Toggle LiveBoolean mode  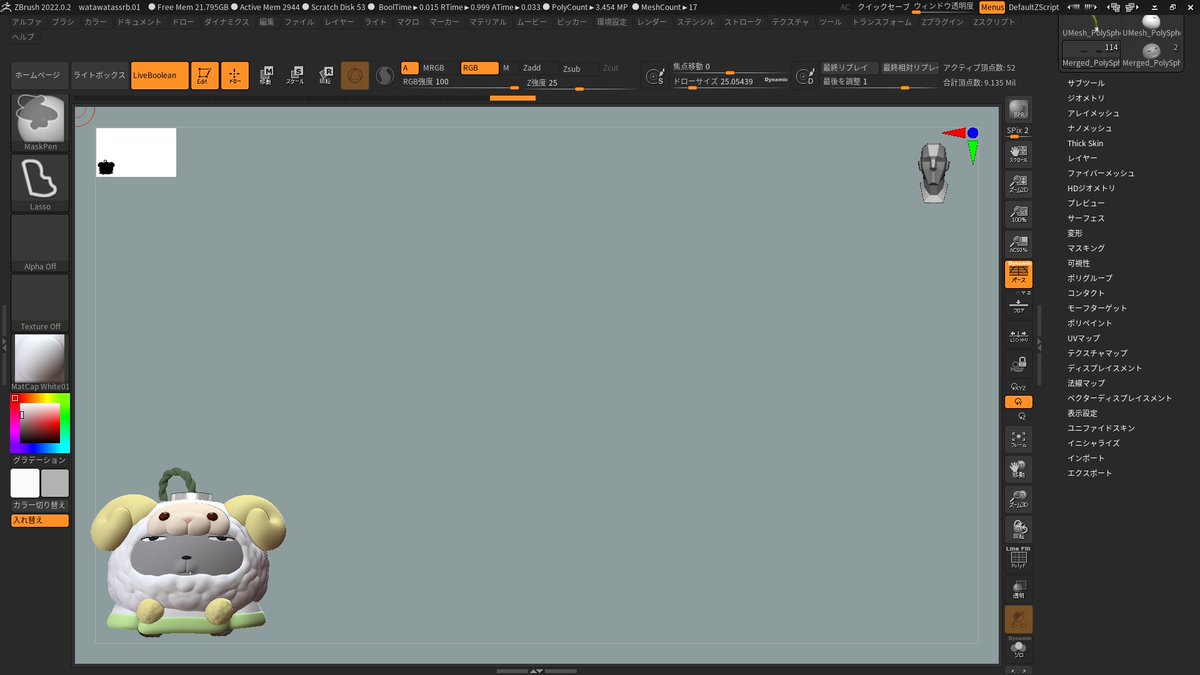[x=159, y=75]
